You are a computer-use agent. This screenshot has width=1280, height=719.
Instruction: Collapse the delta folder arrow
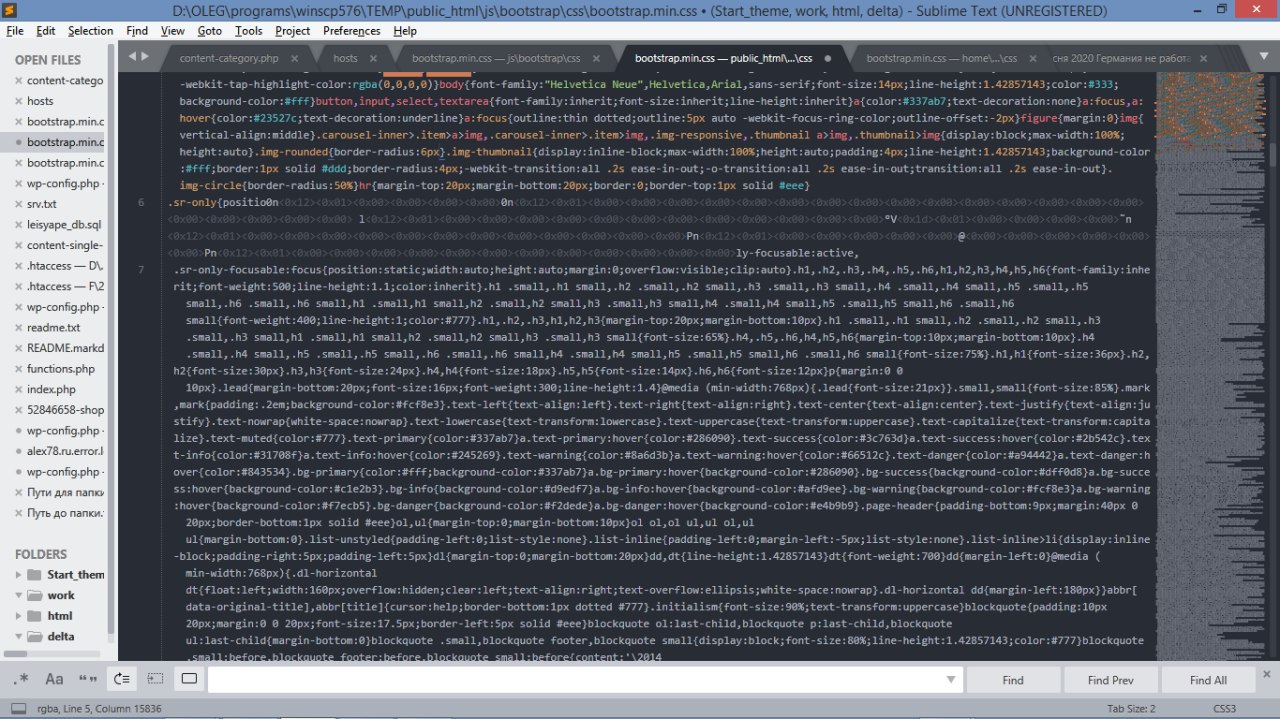(18, 636)
